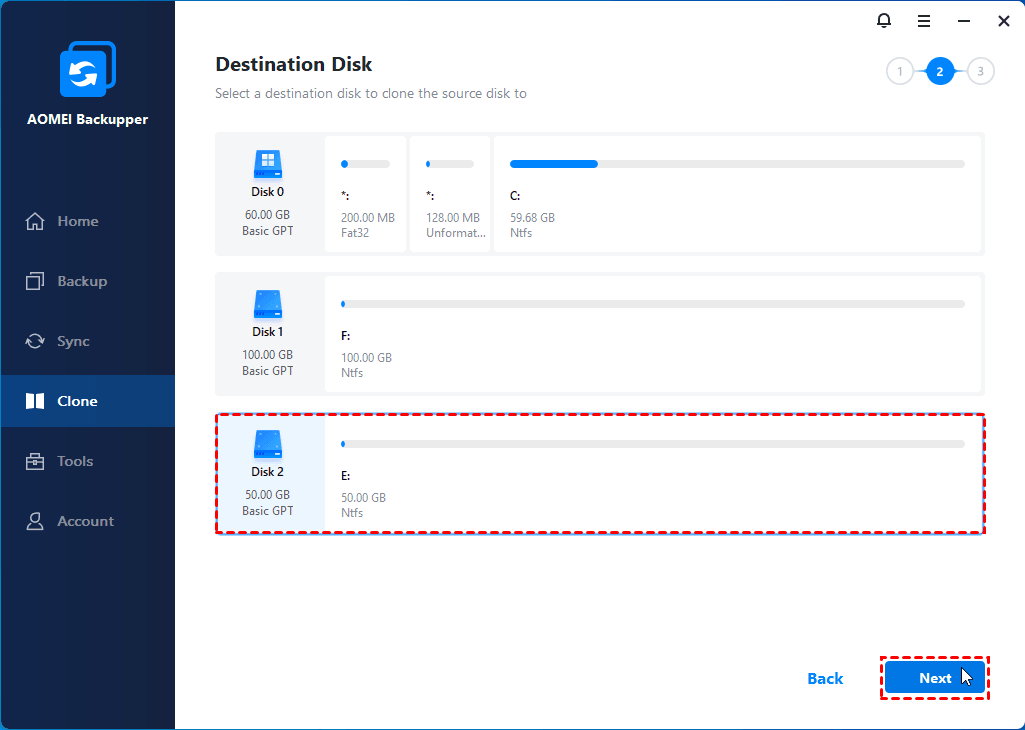Click the AOMEI Backupper logo icon
Screen dimensions: 1025x730
coord(87,70)
